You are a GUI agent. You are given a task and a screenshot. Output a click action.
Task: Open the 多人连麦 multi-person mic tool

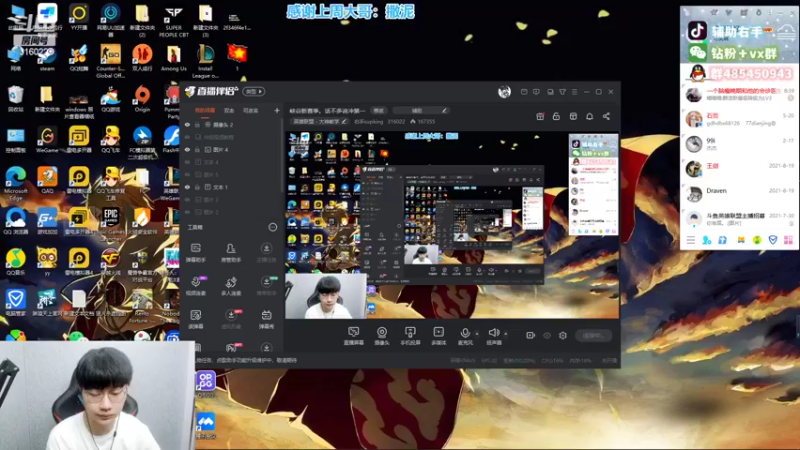(231, 286)
